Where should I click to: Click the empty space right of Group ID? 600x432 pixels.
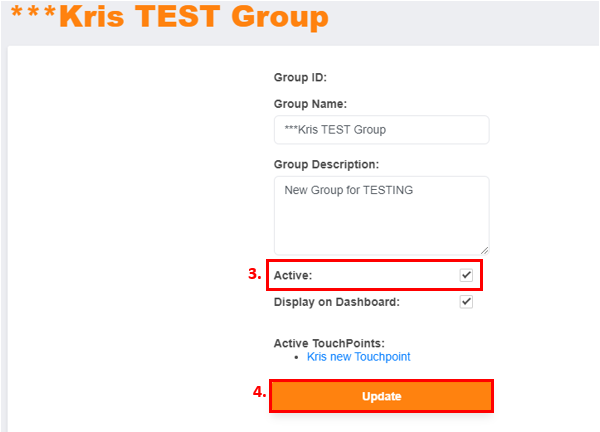[420, 77]
